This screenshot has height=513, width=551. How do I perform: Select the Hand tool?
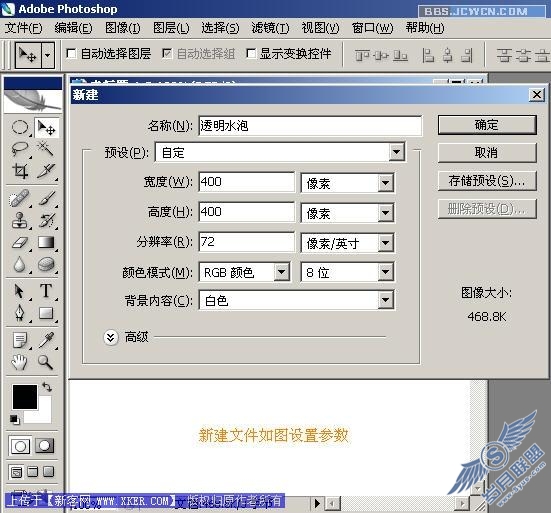[x=20, y=362]
